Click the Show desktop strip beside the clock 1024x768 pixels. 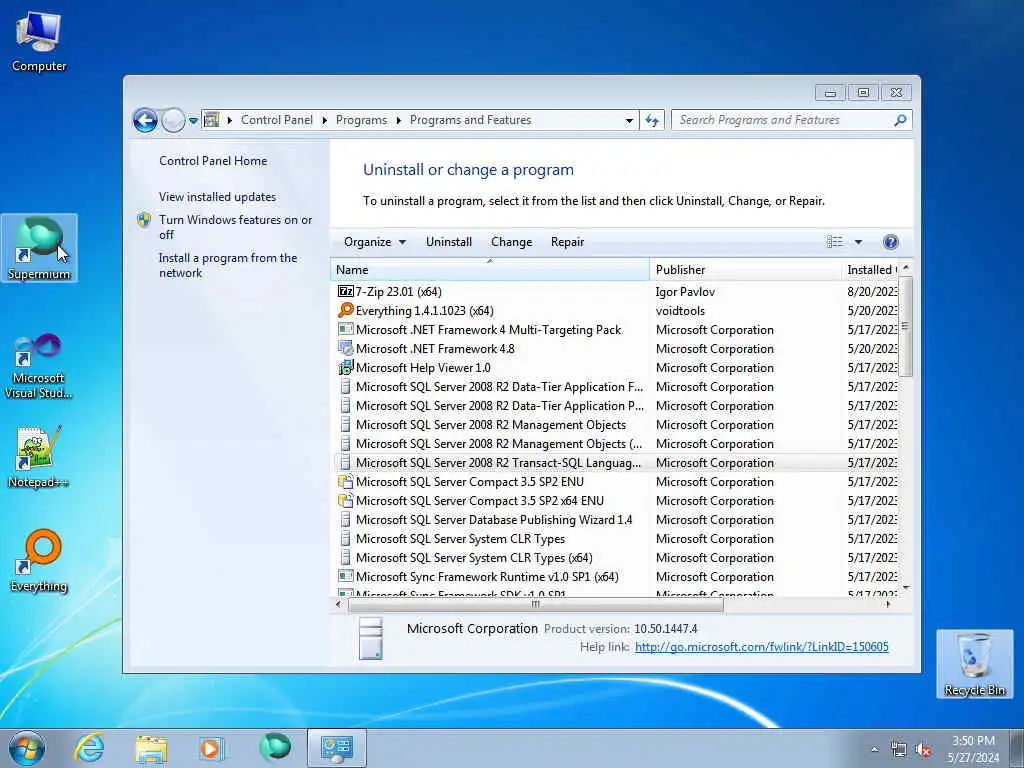1016,749
